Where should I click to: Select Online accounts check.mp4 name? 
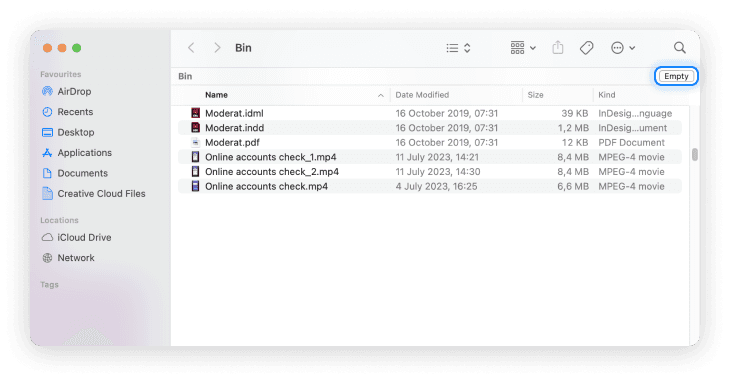pos(266,186)
